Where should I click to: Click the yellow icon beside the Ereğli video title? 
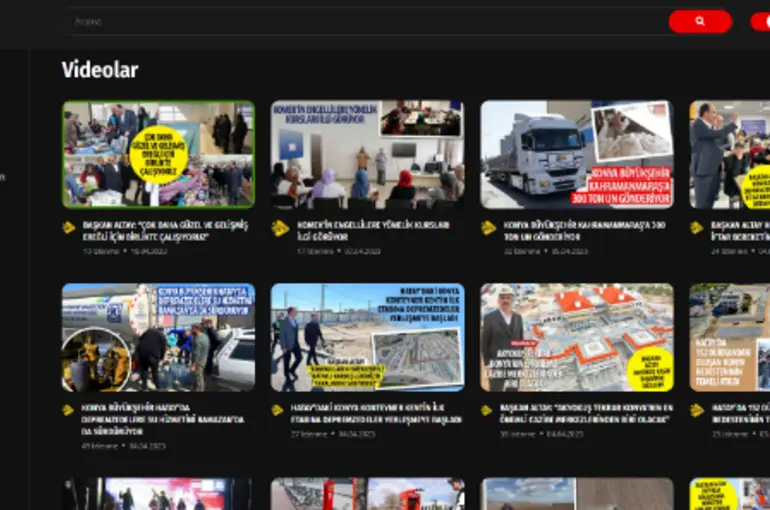[69, 228]
